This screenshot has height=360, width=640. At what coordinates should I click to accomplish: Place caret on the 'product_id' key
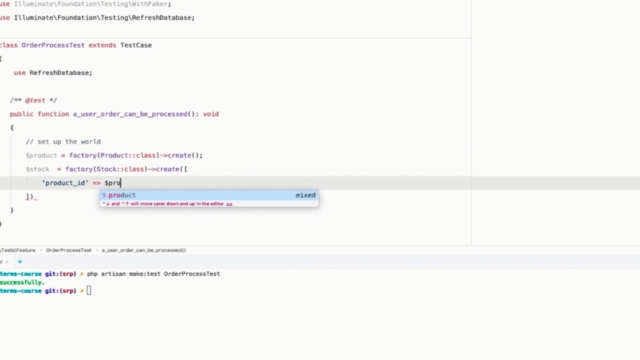[65, 183]
